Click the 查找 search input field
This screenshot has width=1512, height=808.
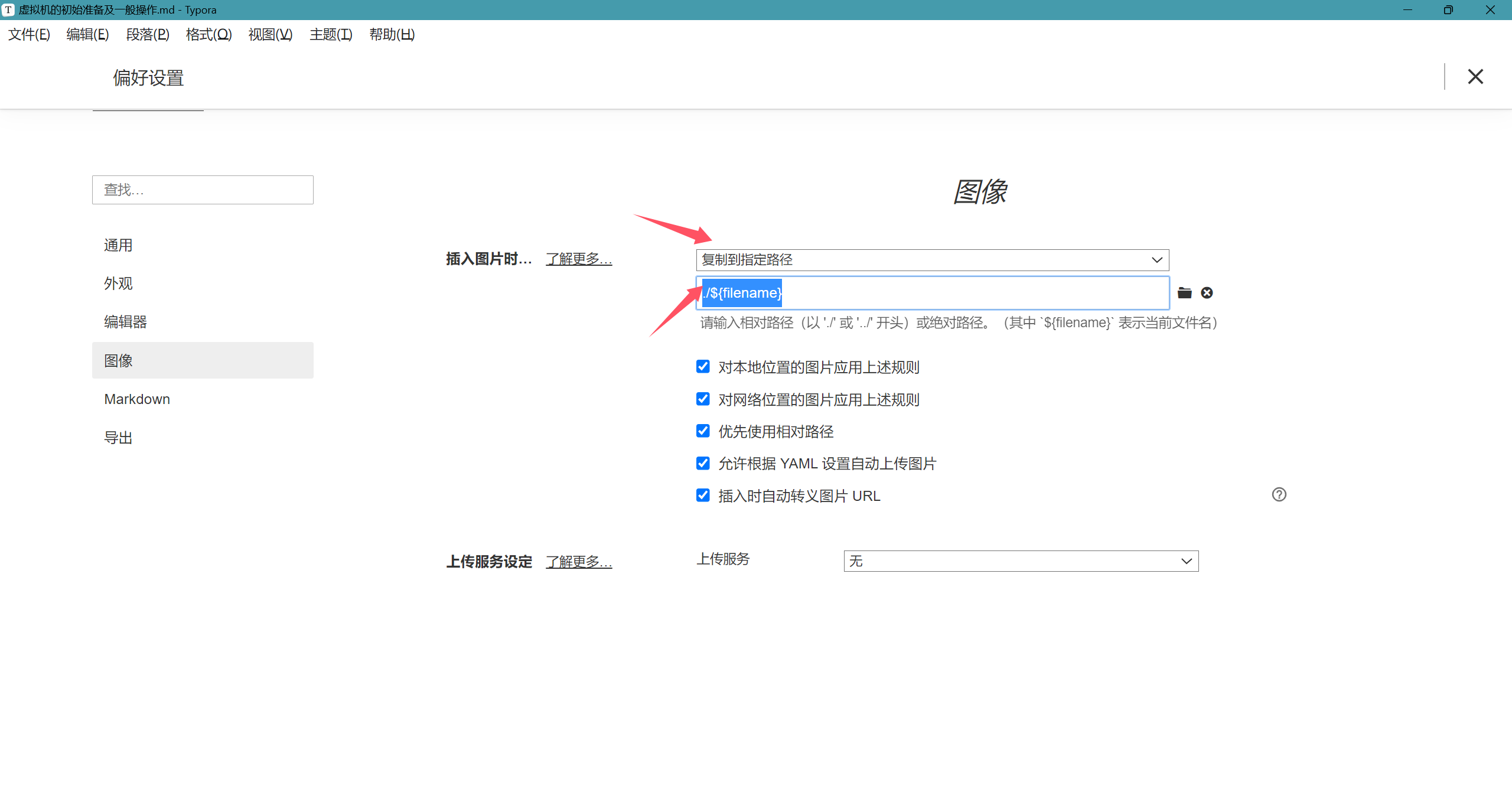203,190
